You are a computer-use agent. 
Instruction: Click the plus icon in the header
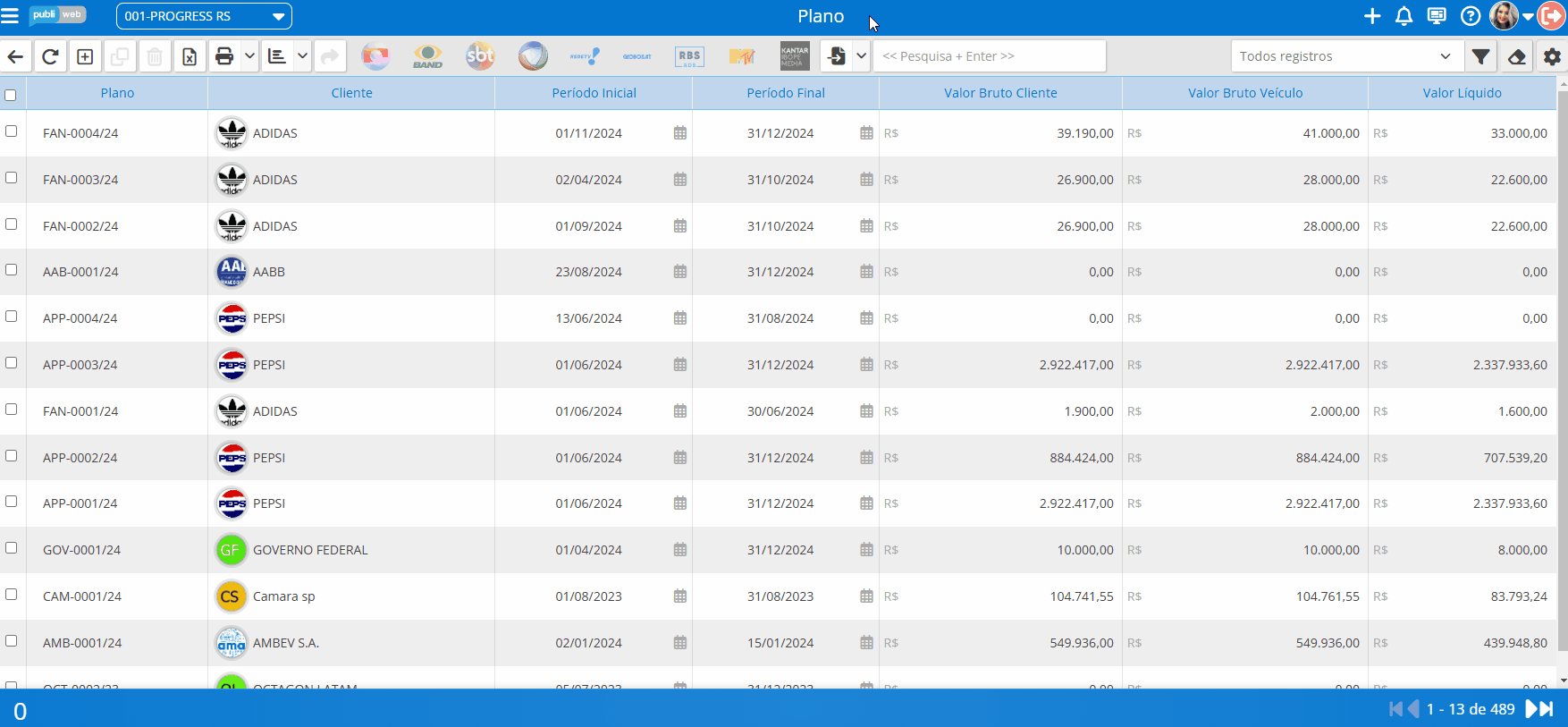coord(1372,16)
